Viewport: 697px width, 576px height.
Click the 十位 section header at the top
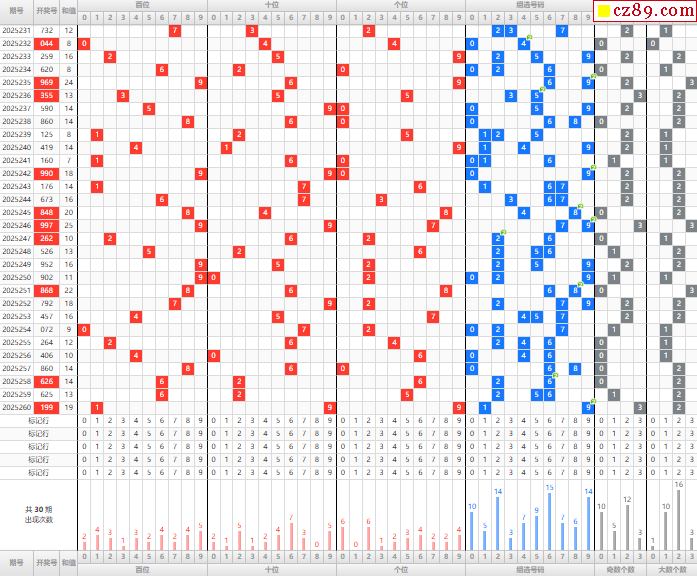coord(272,5)
